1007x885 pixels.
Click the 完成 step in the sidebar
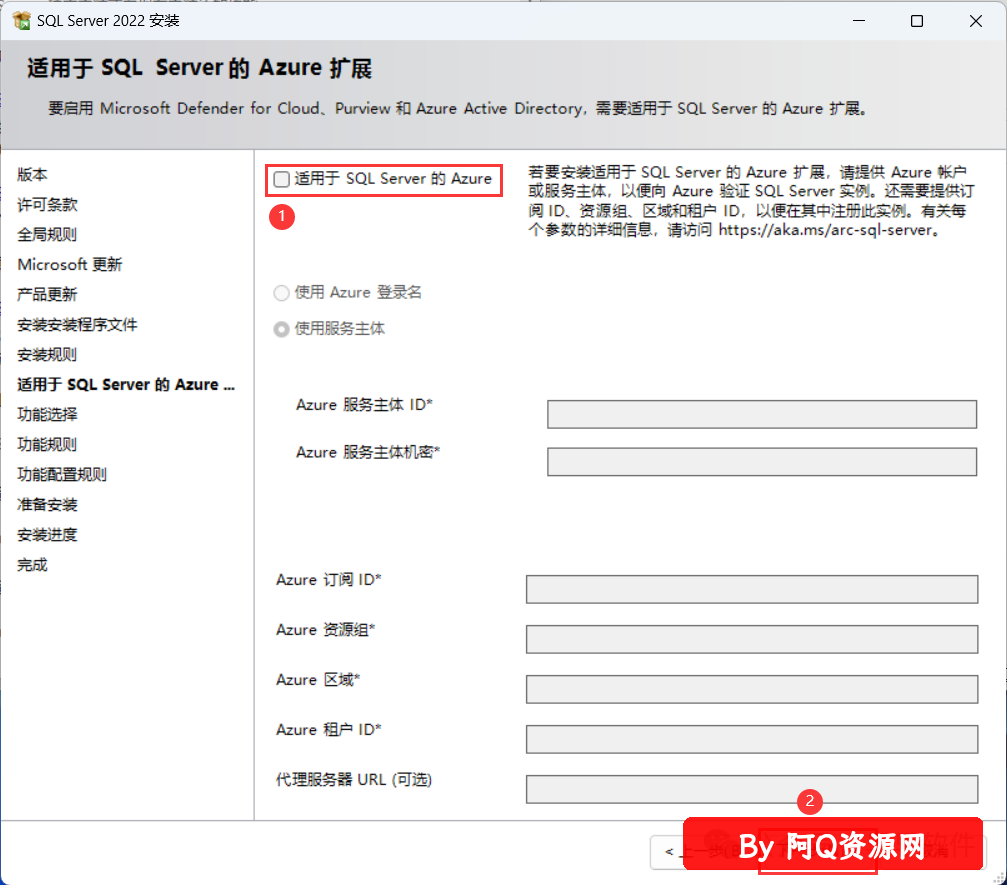[32, 565]
